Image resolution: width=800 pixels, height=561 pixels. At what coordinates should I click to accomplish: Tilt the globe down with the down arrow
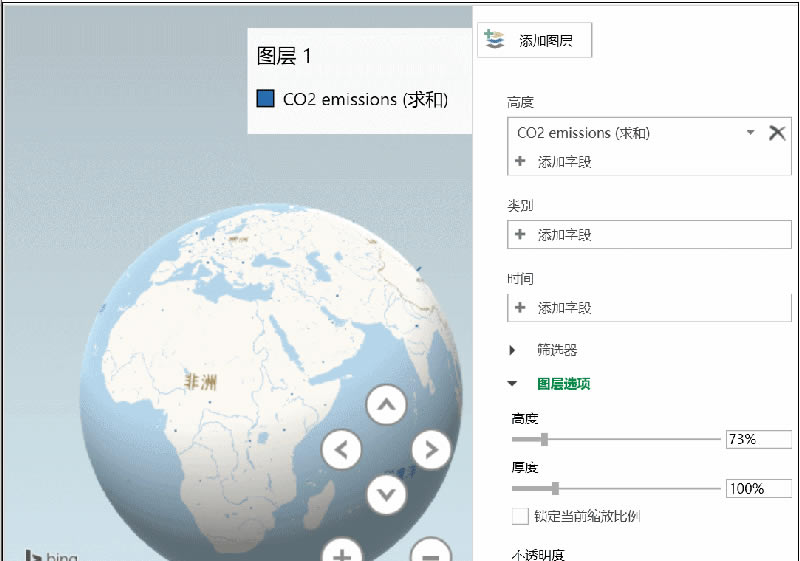[x=386, y=493]
